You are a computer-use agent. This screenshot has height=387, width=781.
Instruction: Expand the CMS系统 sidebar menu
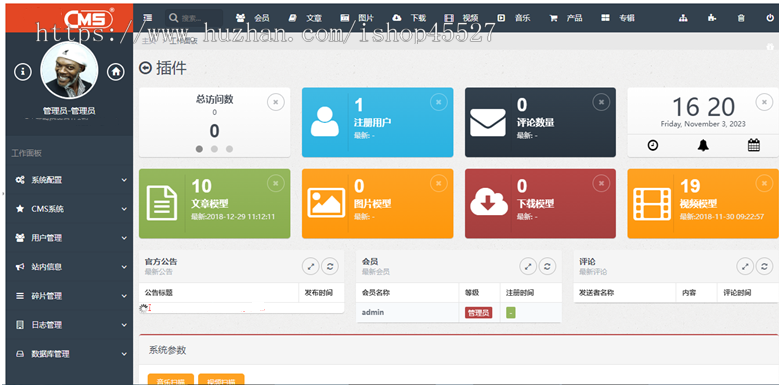tap(69, 209)
